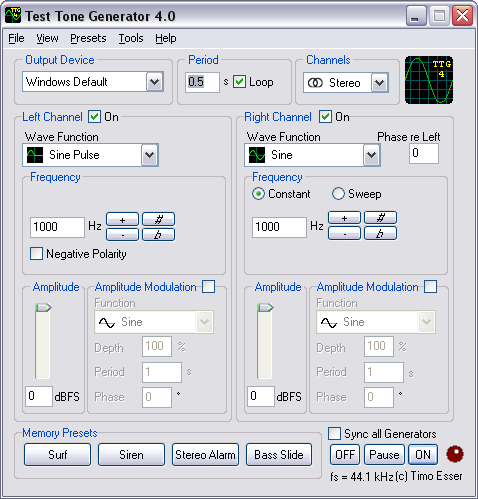
Task: Open the View menu
Action: click(x=47, y=38)
